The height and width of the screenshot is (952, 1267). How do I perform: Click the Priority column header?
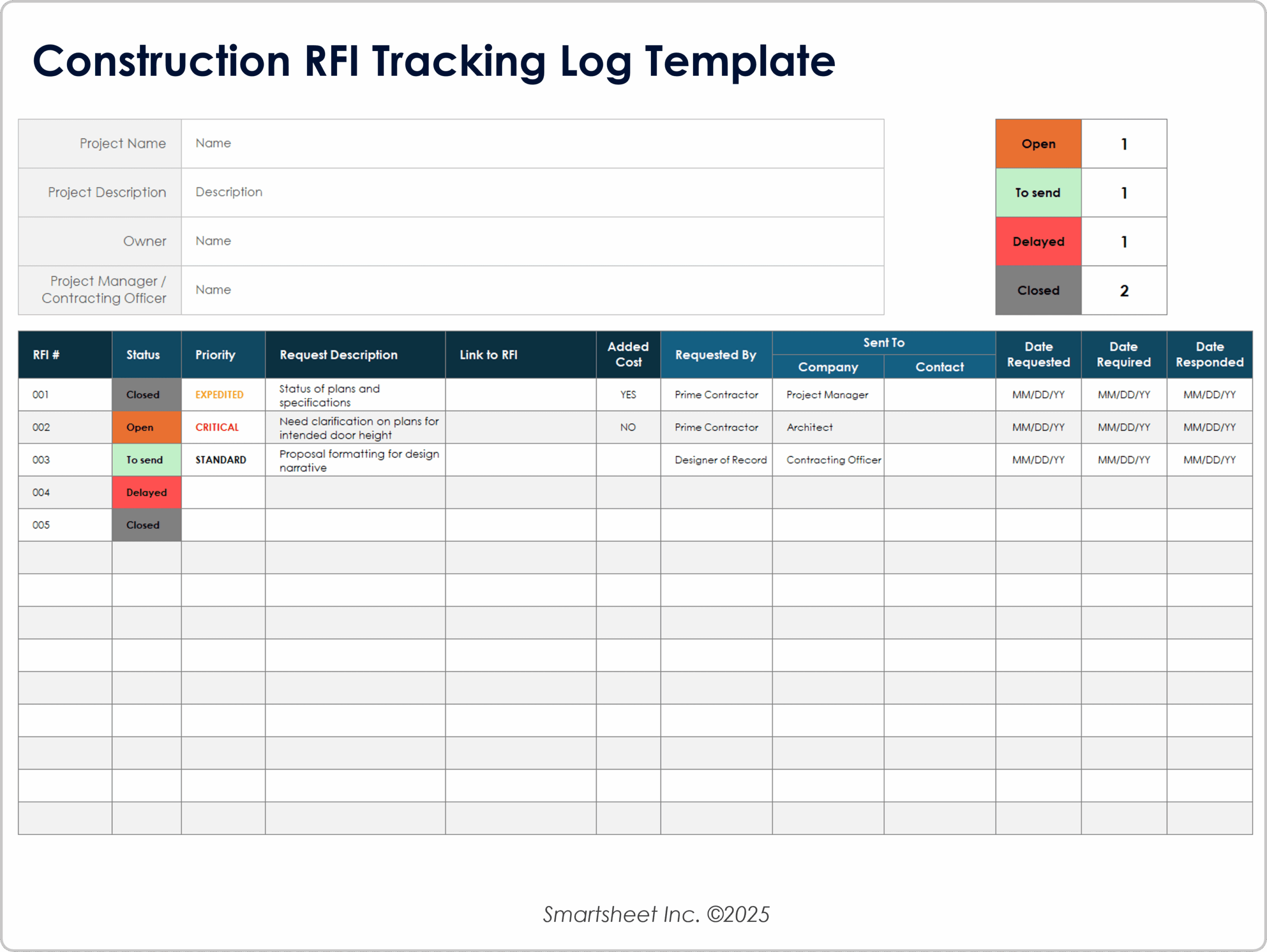pyautogui.click(x=223, y=355)
